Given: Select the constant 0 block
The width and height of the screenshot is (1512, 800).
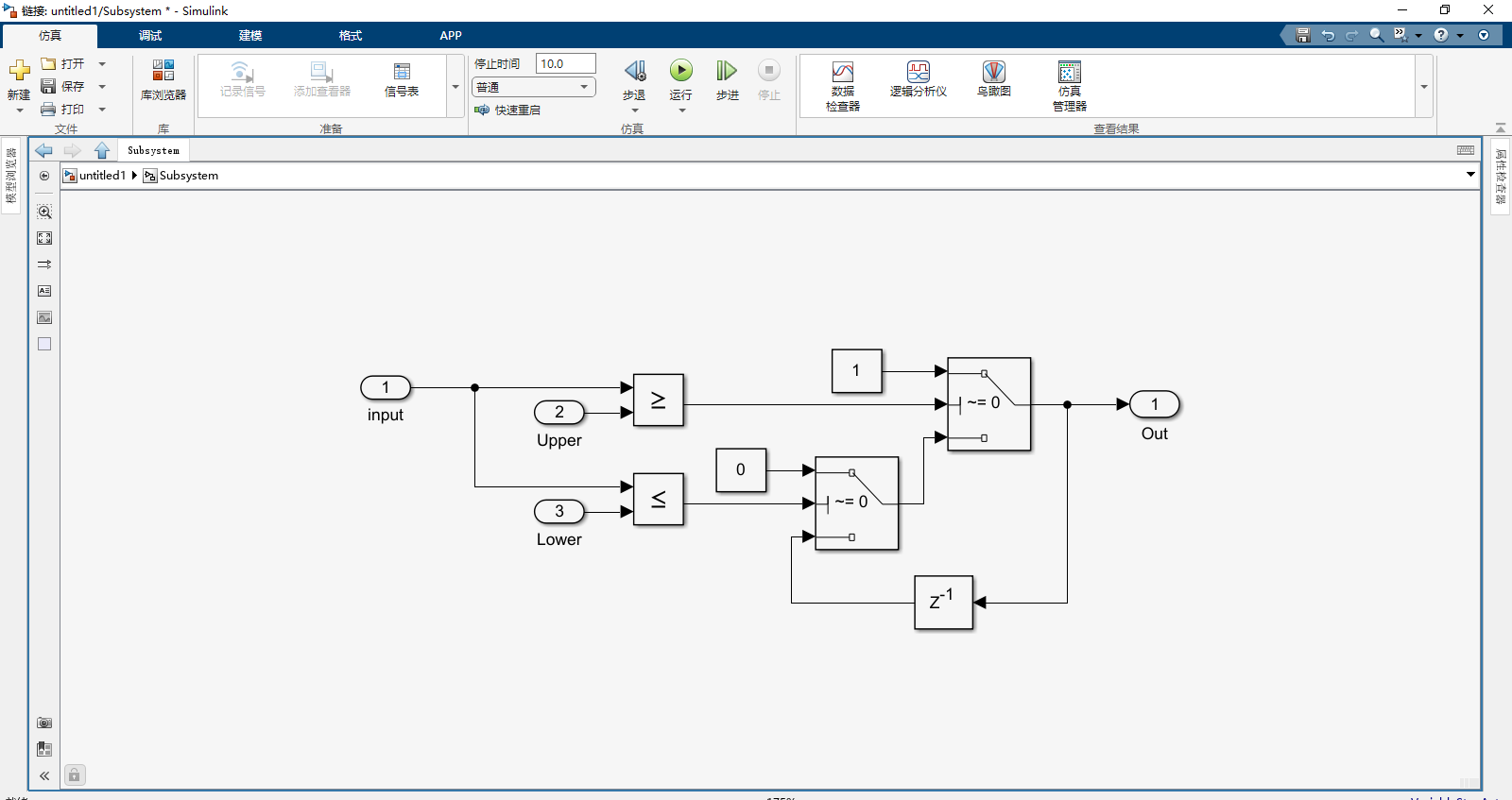Looking at the screenshot, I should [x=741, y=470].
